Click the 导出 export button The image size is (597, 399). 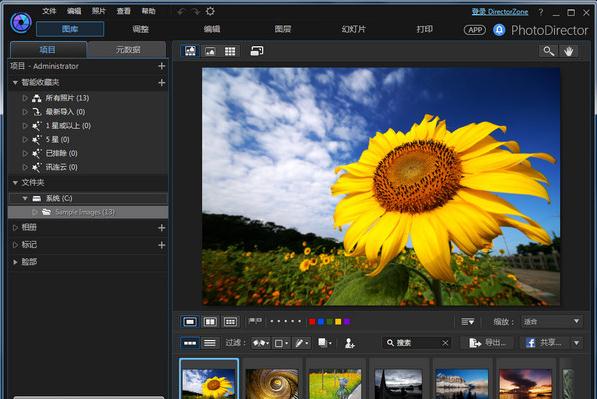pos(487,343)
